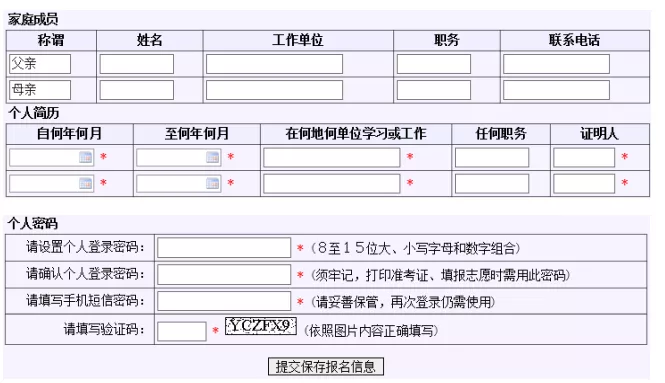
Task: Click the 工作单位 field in 母亲 row
Action: click(x=274, y=90)
